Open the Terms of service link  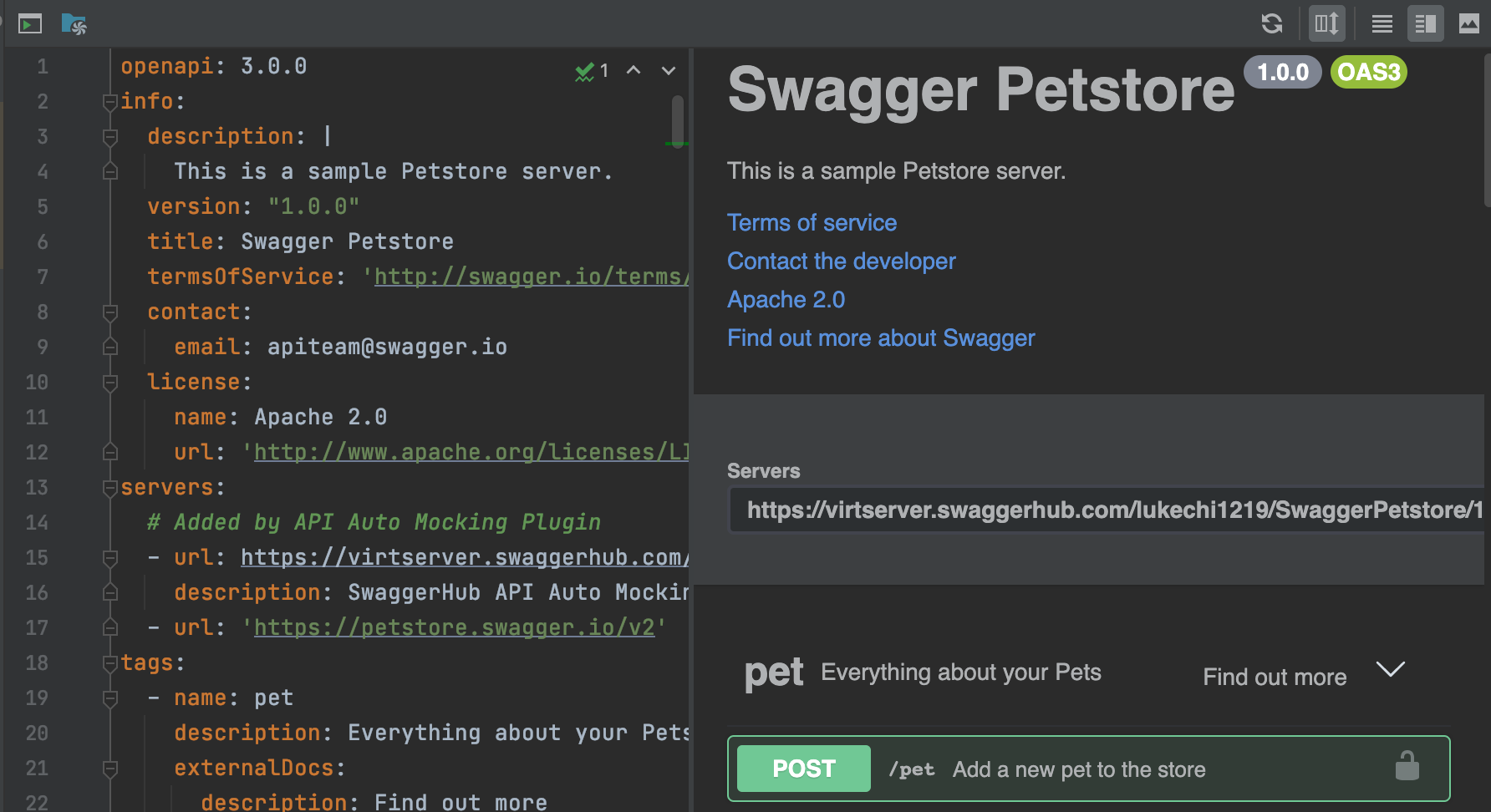coord(812,223)
